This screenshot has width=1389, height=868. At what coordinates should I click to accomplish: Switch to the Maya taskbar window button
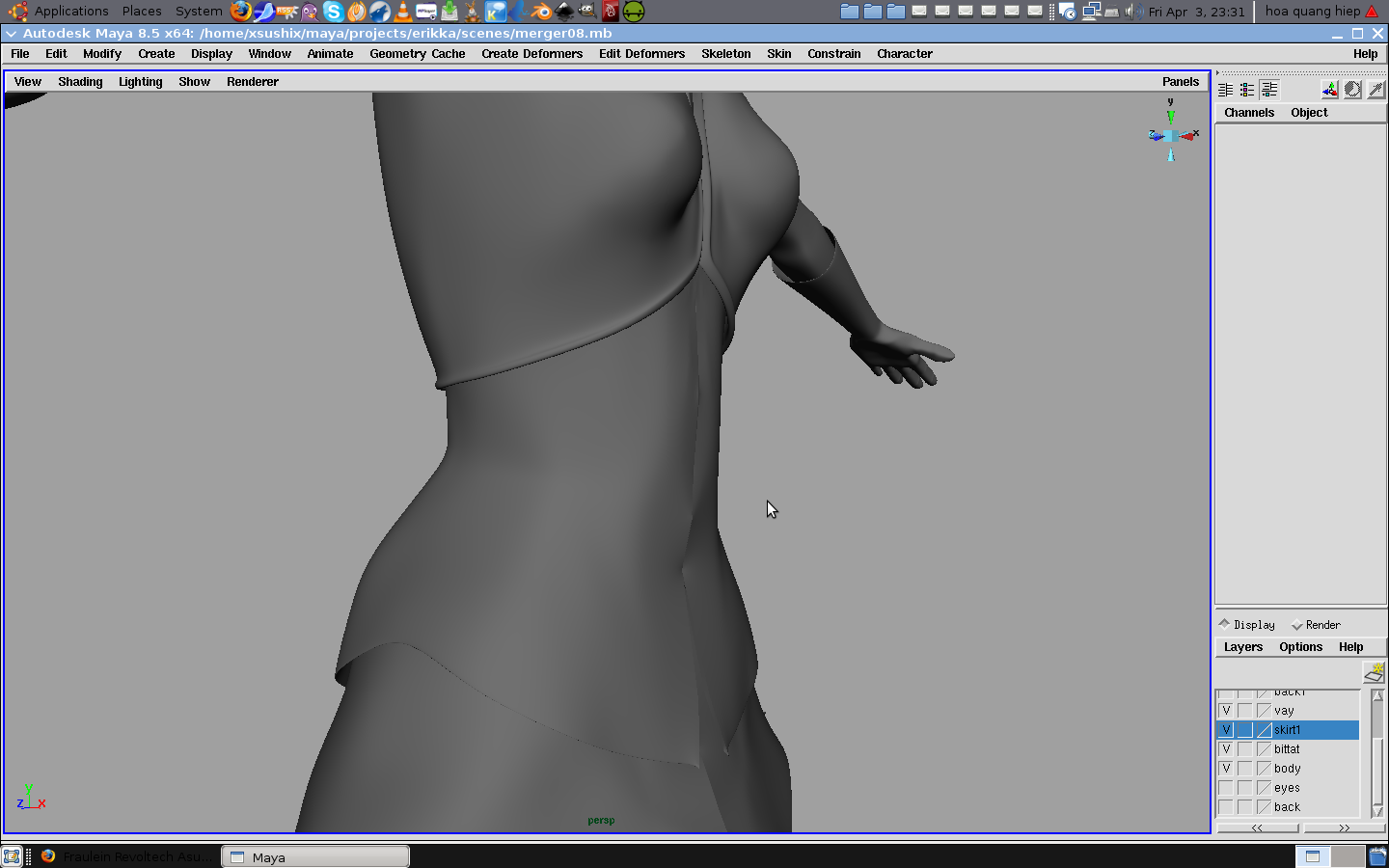coord(316,856)
